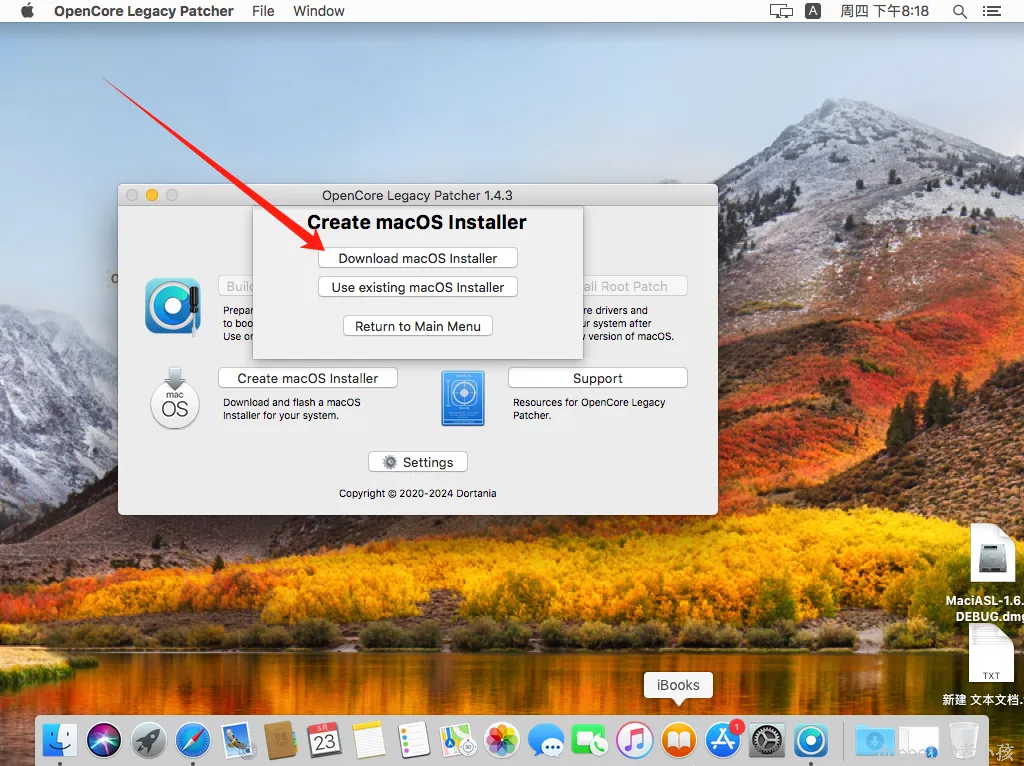Open Create macOS Installer in main window
Image resolution: width=1024 pixels, height=766 pixels.
tap(308, 378)
